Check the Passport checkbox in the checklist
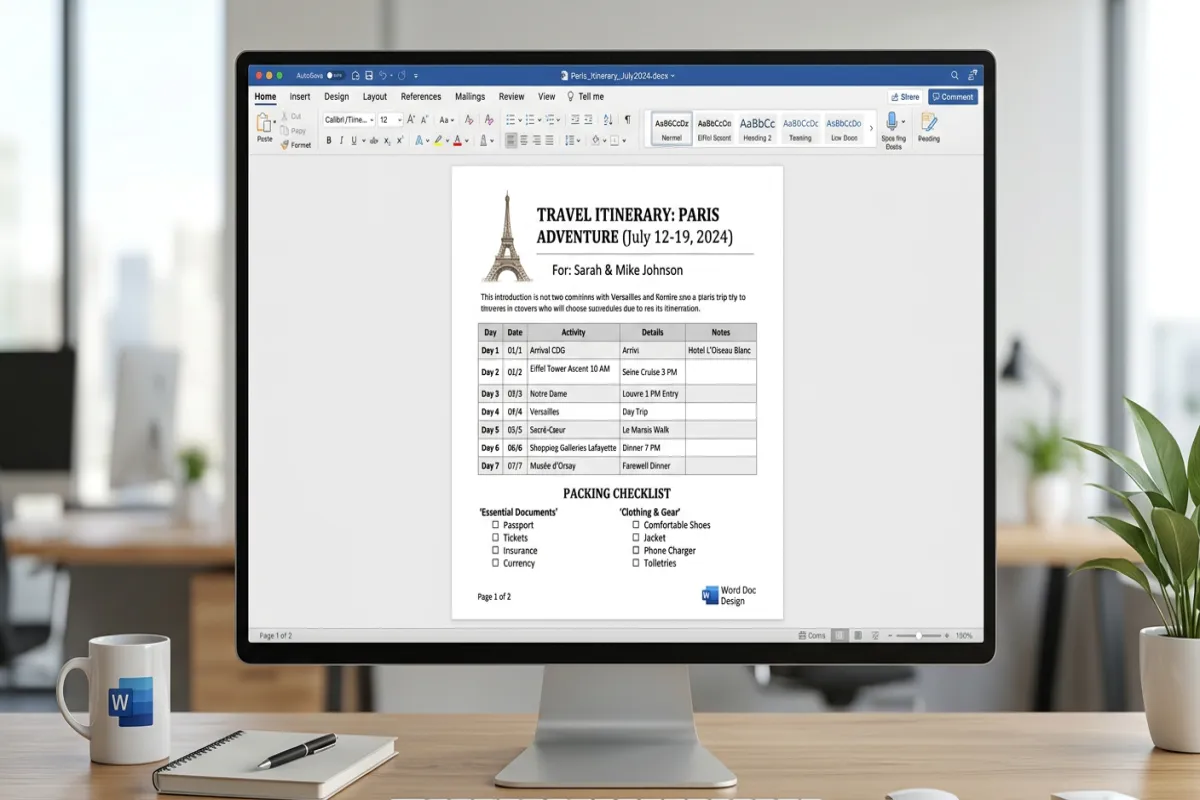The height and width of the screenshot is (800, 1200). 496,525
